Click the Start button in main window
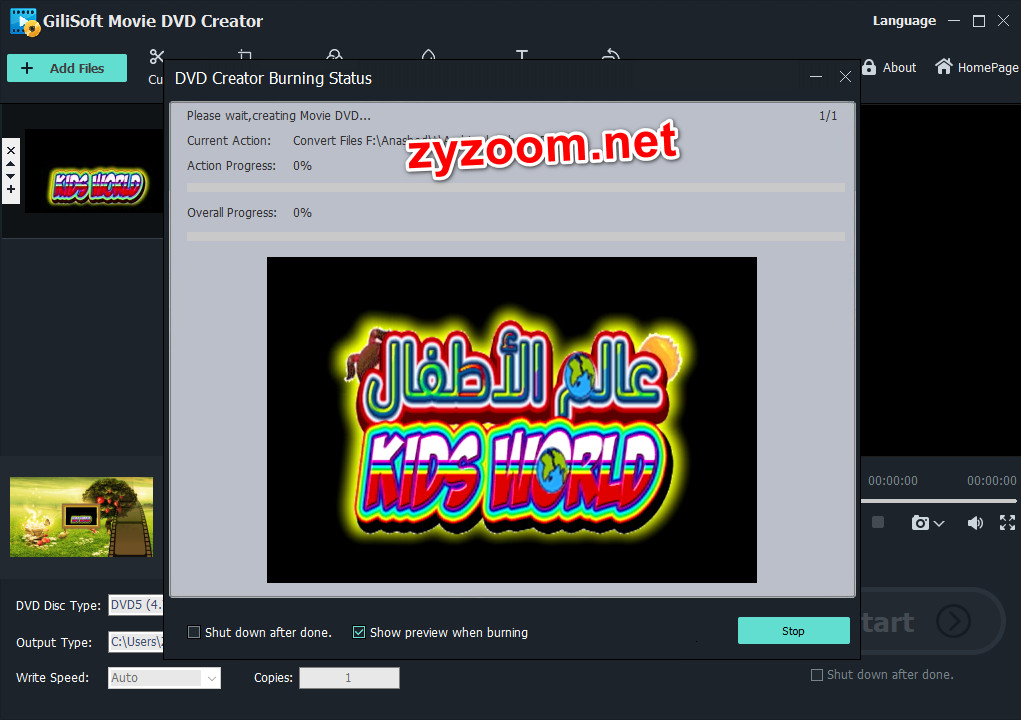Screen dimensions: 1021x720 coord(931,622)
